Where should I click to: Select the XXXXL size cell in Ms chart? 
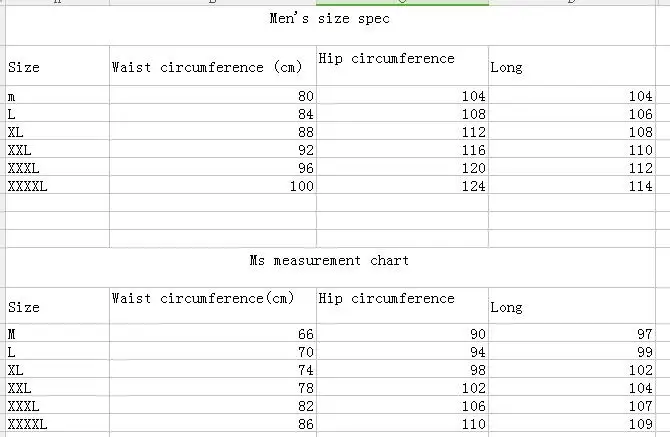57,422
